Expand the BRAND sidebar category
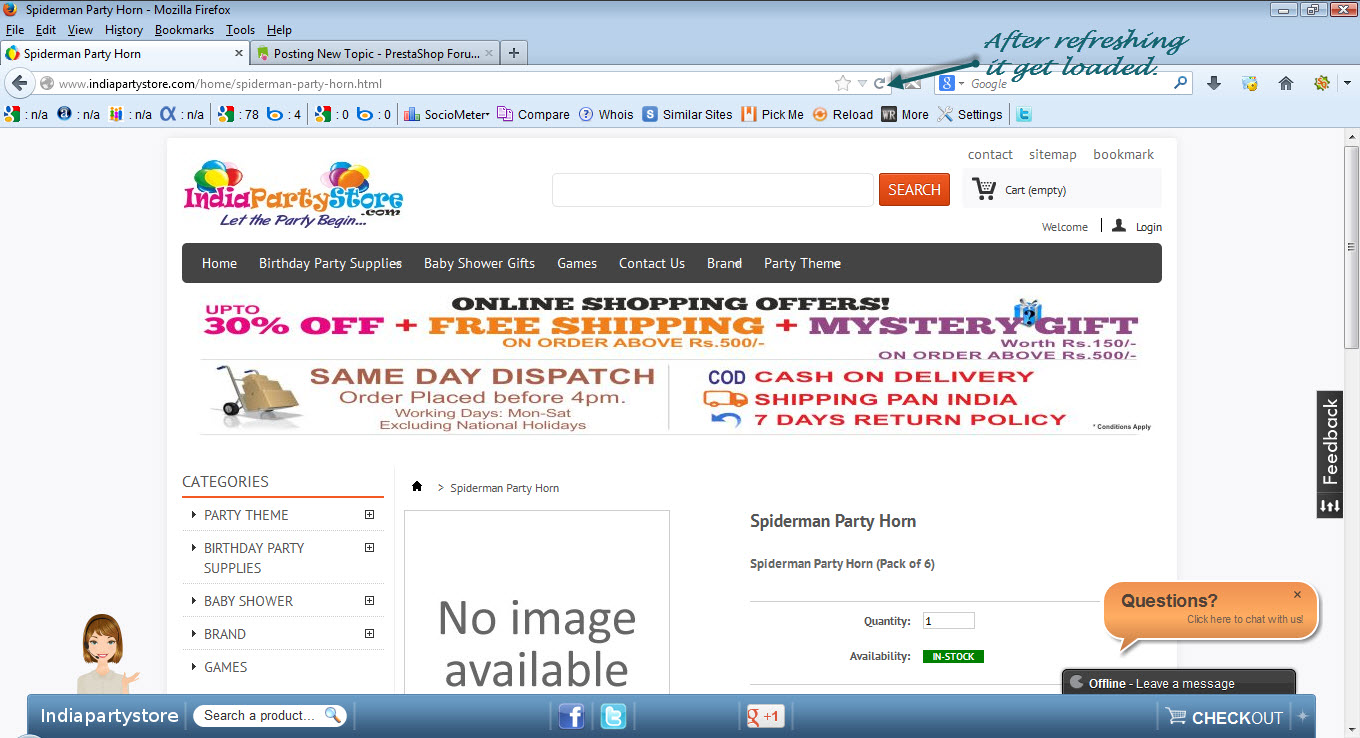 (369, 634)
